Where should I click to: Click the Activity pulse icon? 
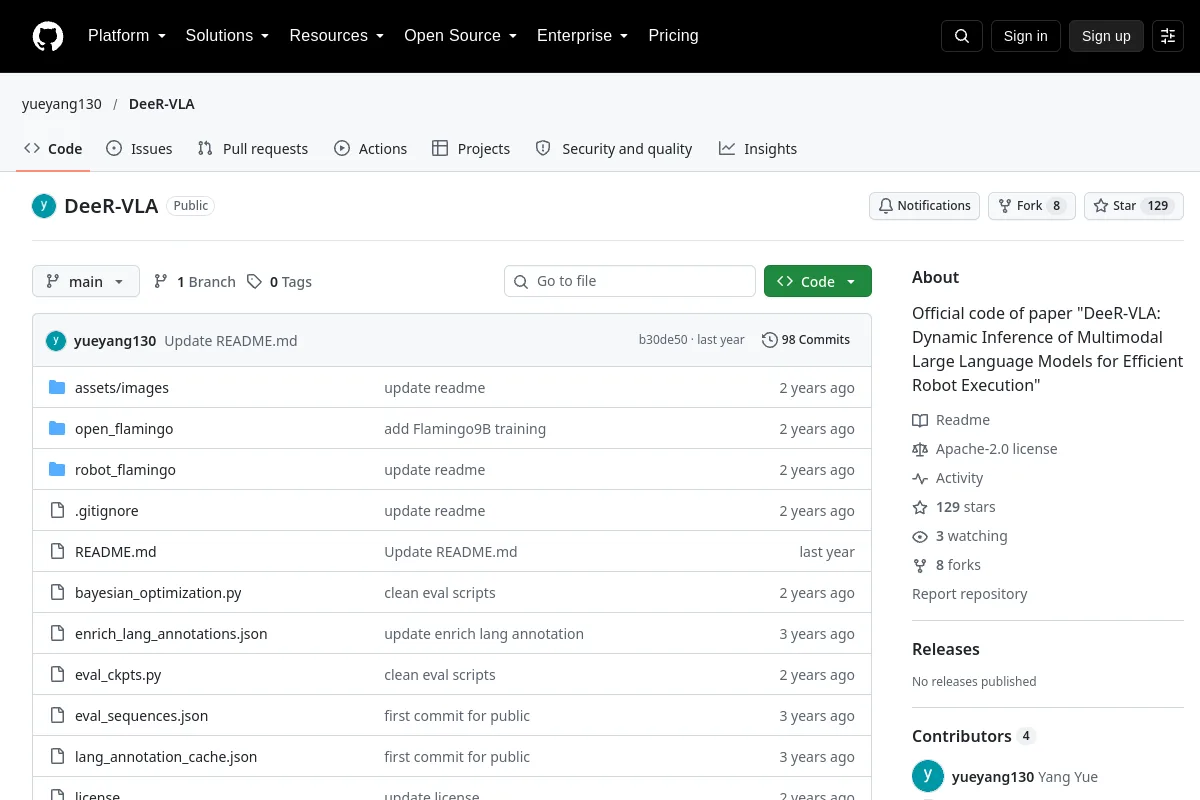click(920, 478)
